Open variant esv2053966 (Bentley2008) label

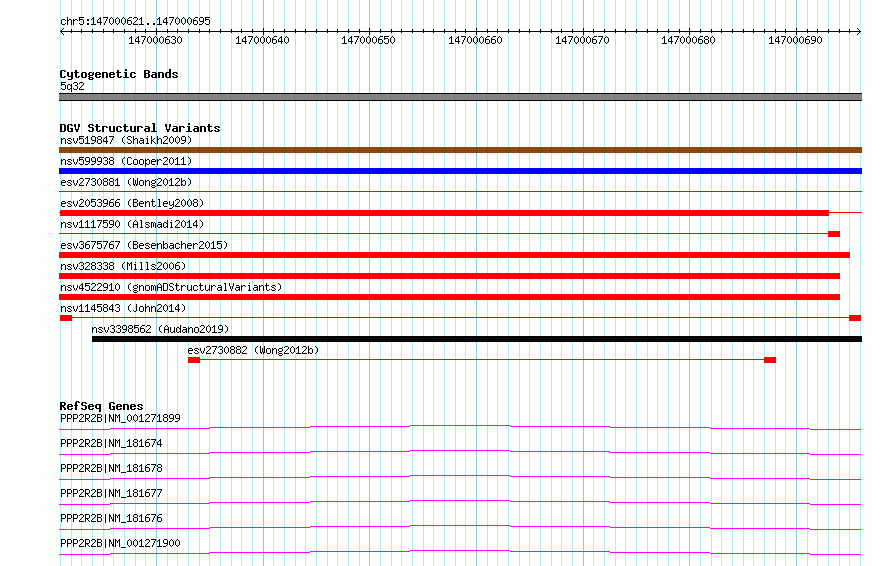point(132,203)
